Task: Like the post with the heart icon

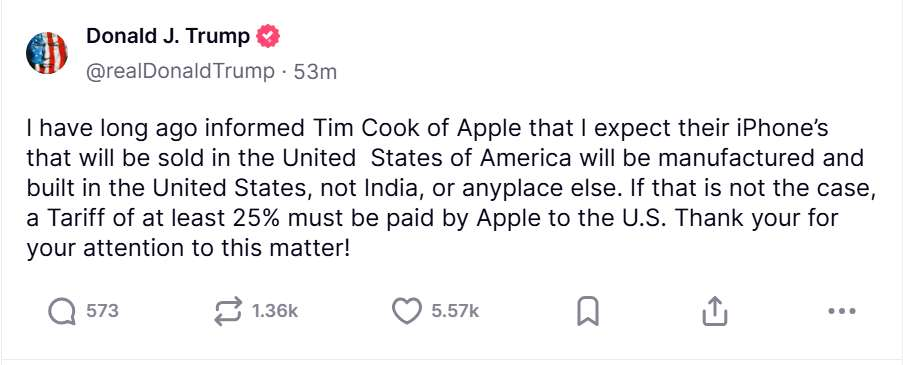Action: [407, 311]
